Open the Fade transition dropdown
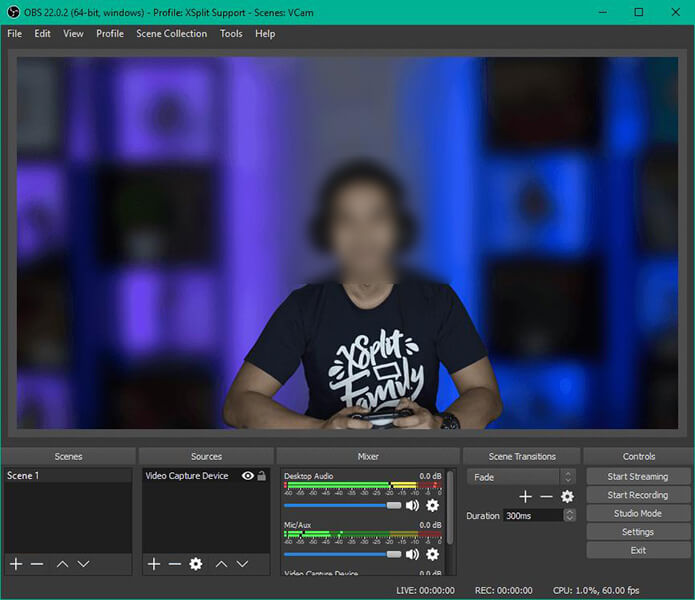695x600 pixels. click(521, 477)
